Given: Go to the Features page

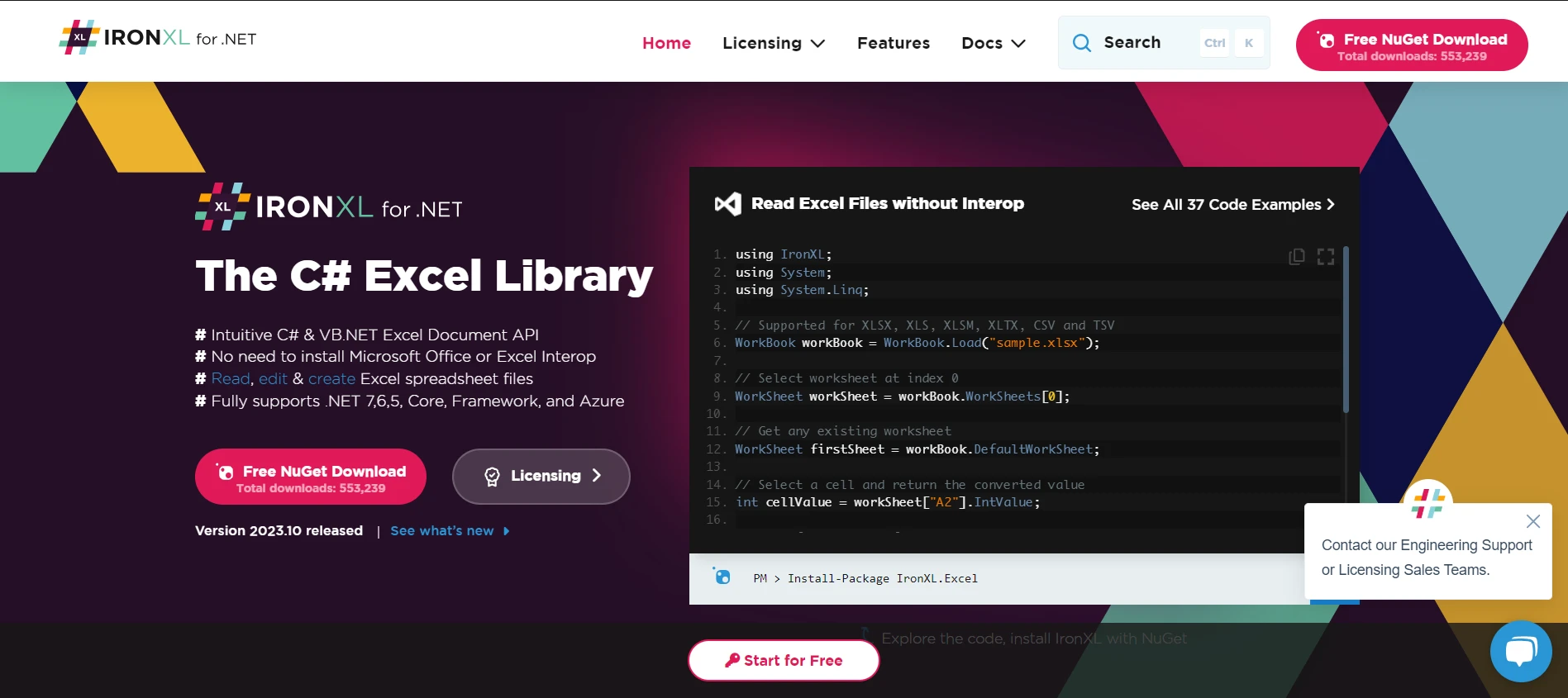Looking at the screenshot, I should tap(894, 43).
